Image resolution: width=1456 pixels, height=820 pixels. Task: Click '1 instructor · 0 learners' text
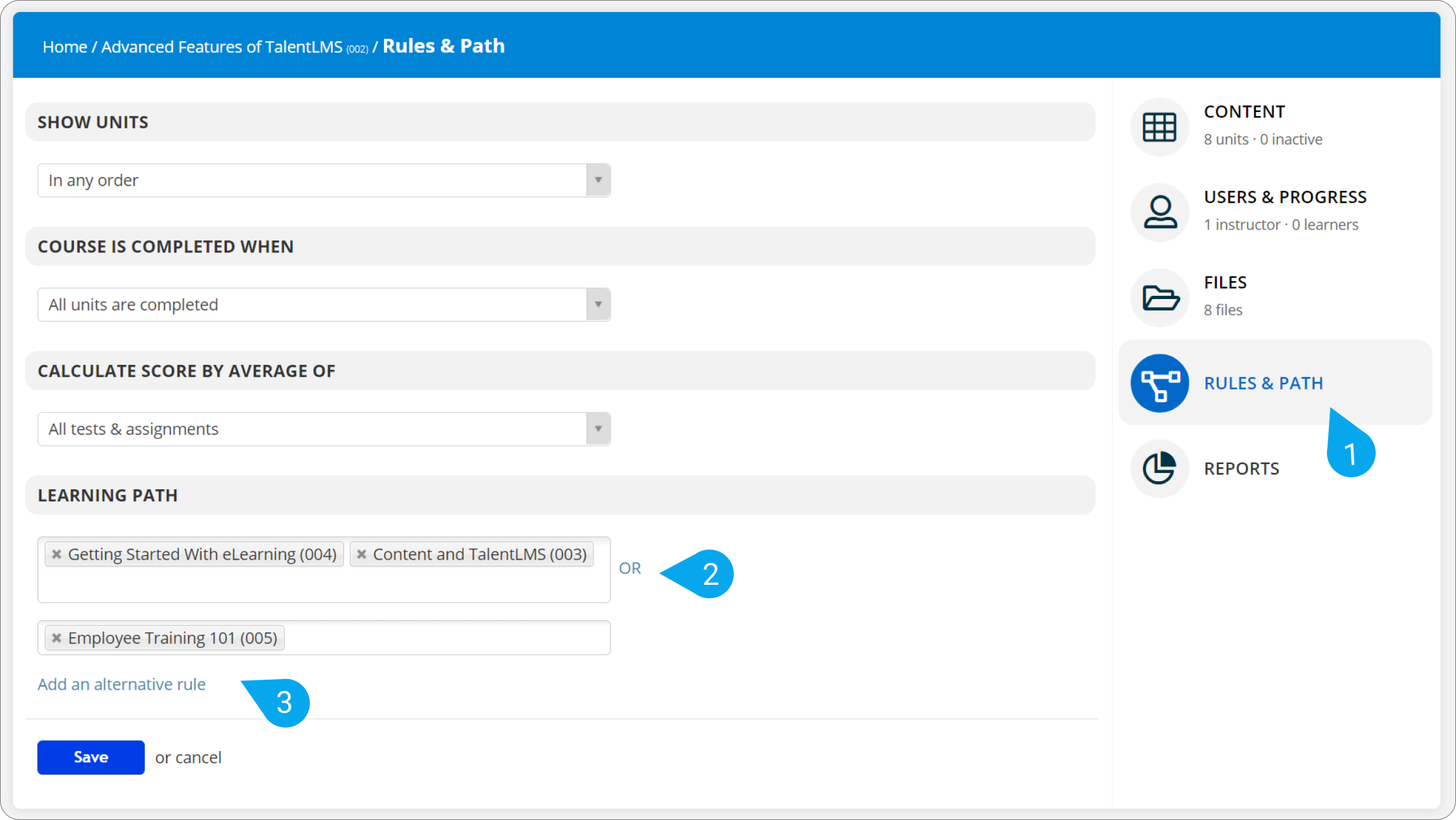[1281, 224]
